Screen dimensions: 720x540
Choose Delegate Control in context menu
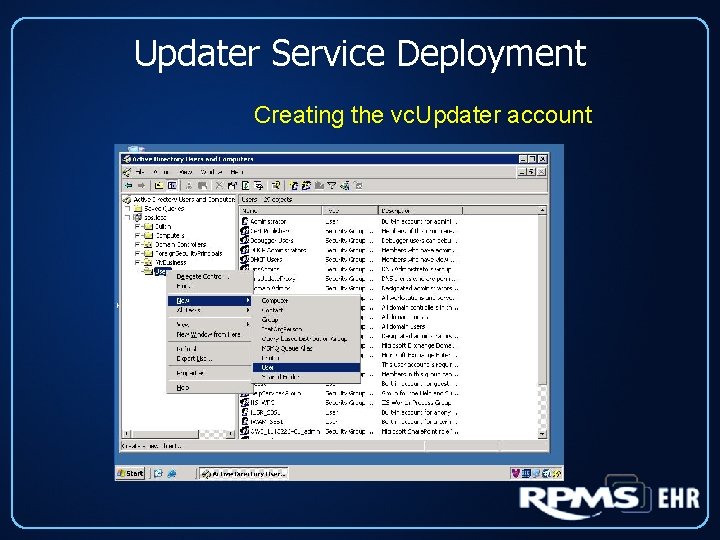210,276
